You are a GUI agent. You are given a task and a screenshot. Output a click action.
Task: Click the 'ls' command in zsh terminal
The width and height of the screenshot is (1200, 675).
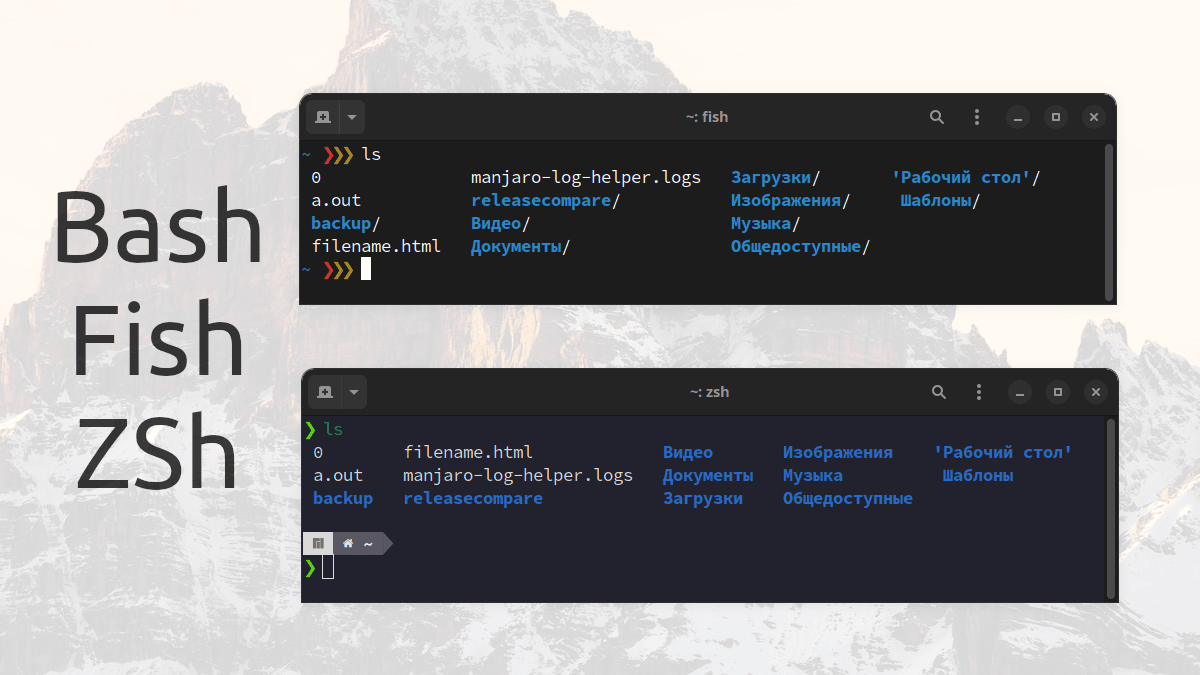click(x=333, y=429)
